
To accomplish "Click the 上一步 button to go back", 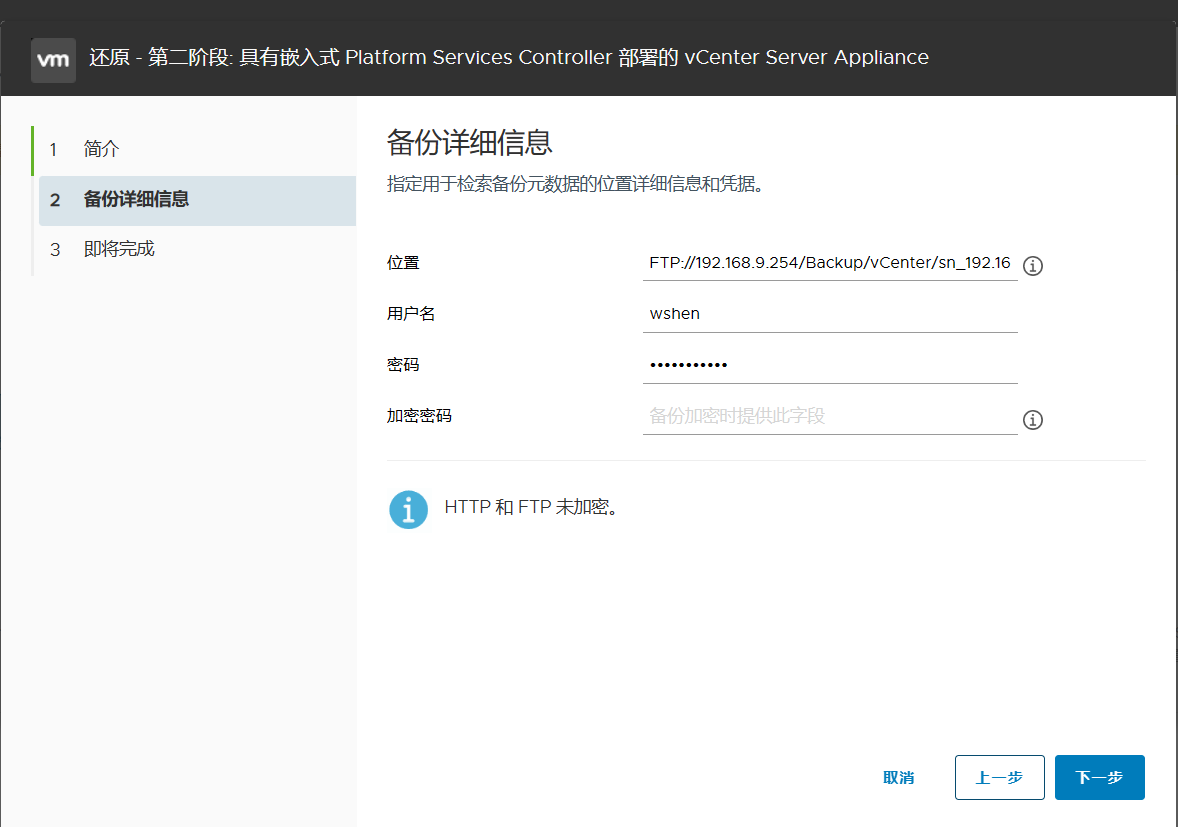I will tap(999, 778).
